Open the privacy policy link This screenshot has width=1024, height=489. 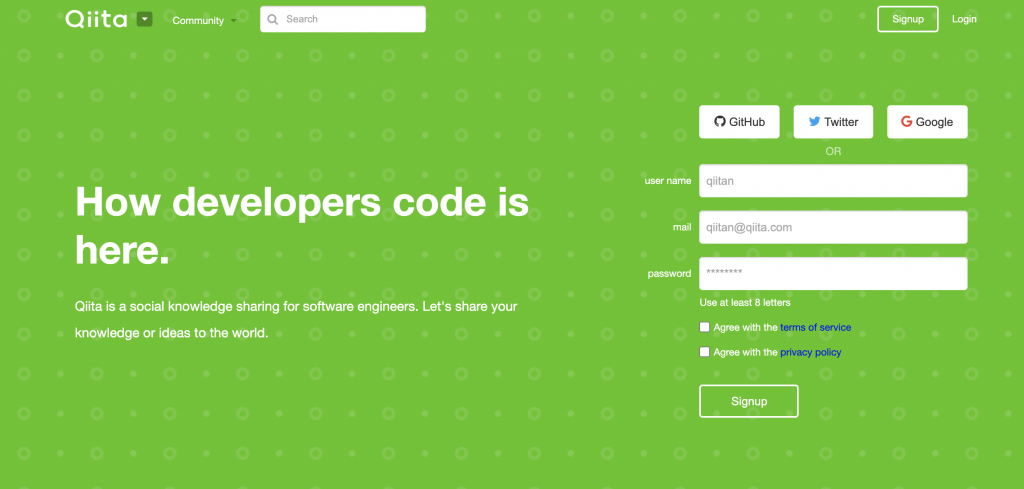tap(810, 352)
